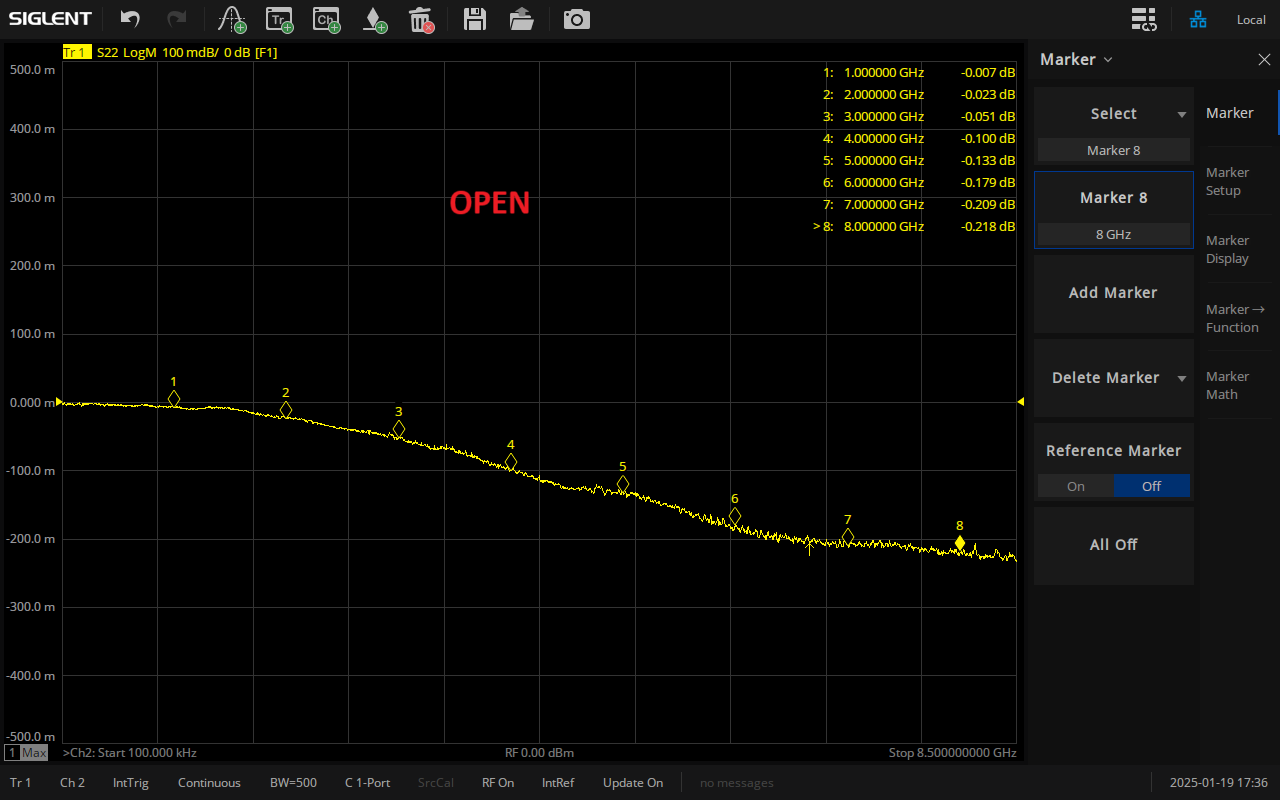Click the Marker 8 frequency field
This screenshot has height=800, width=1280.
click(x=1113, y=234)
